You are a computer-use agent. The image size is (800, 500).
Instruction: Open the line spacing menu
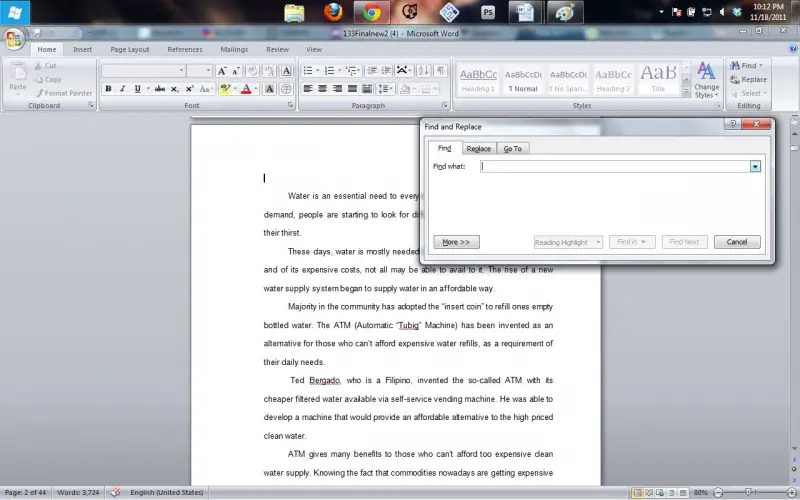point(385,89)
